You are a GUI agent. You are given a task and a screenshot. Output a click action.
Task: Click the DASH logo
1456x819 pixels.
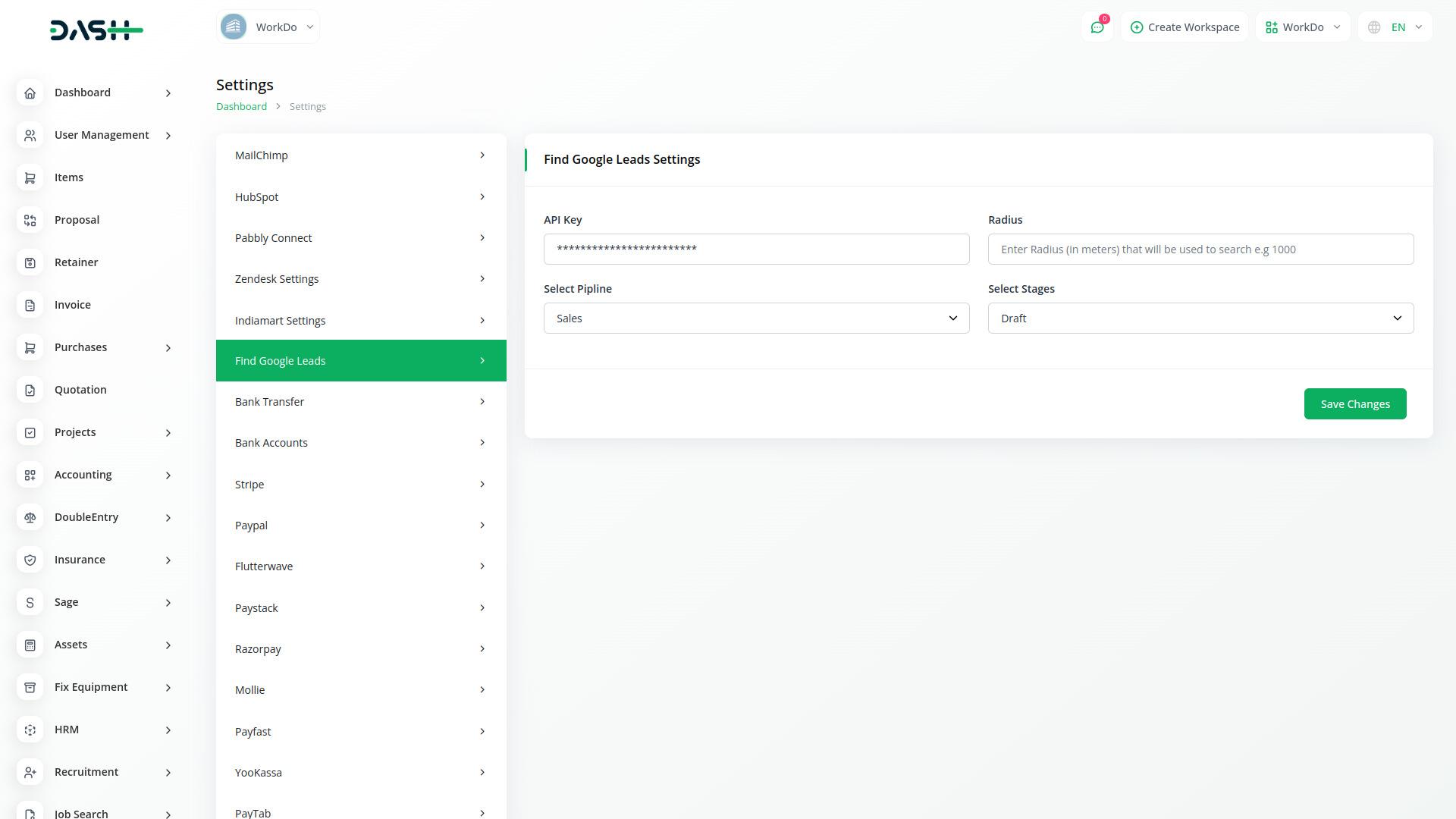[x=96, y=30]
